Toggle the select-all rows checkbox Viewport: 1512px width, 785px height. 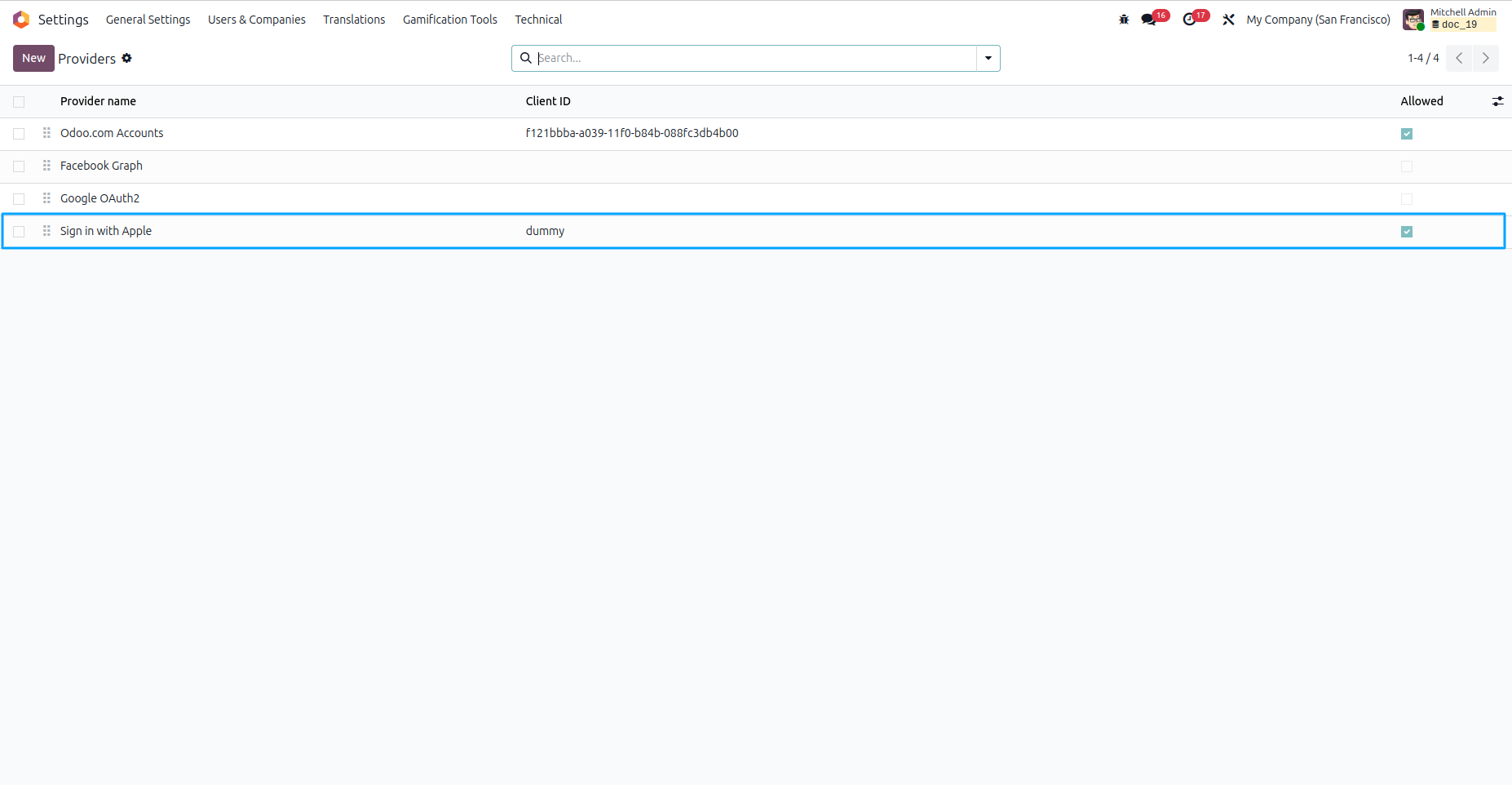[x=19, y=102]
